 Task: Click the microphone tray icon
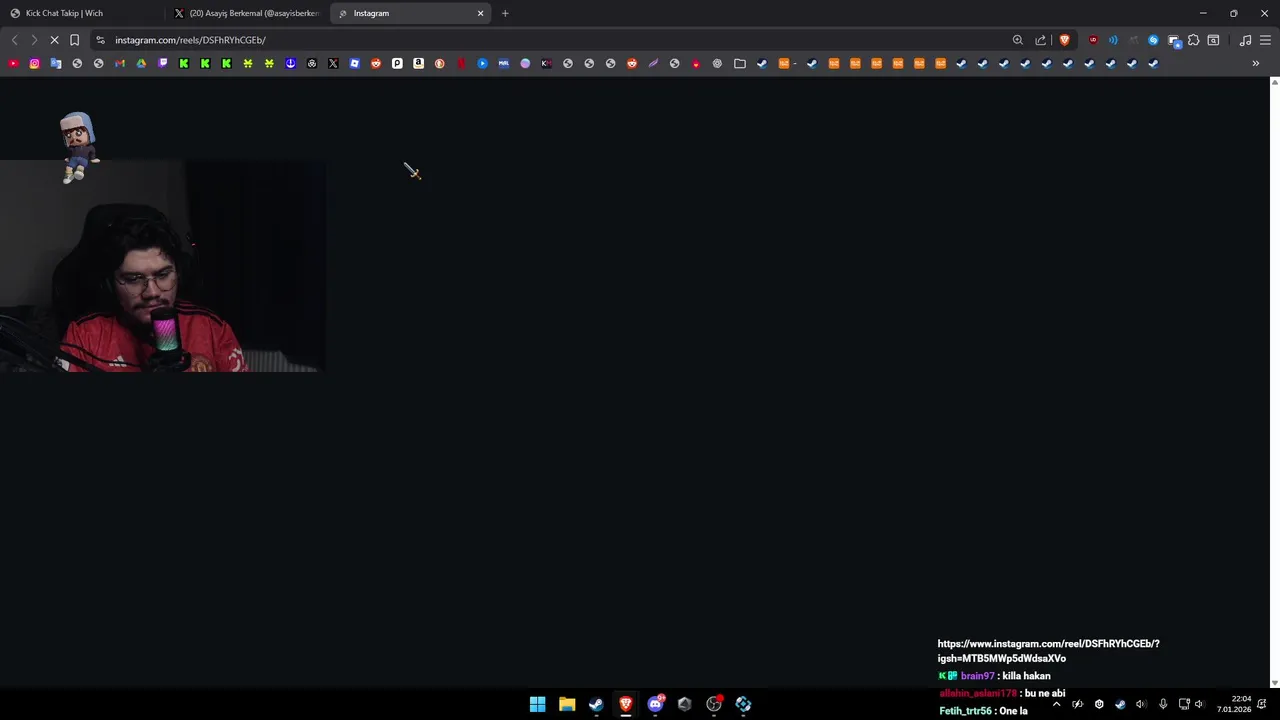click(1162, 704)
